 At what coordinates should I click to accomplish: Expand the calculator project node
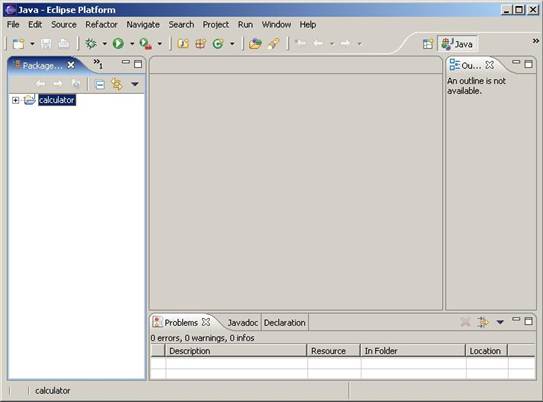point(15,100)
